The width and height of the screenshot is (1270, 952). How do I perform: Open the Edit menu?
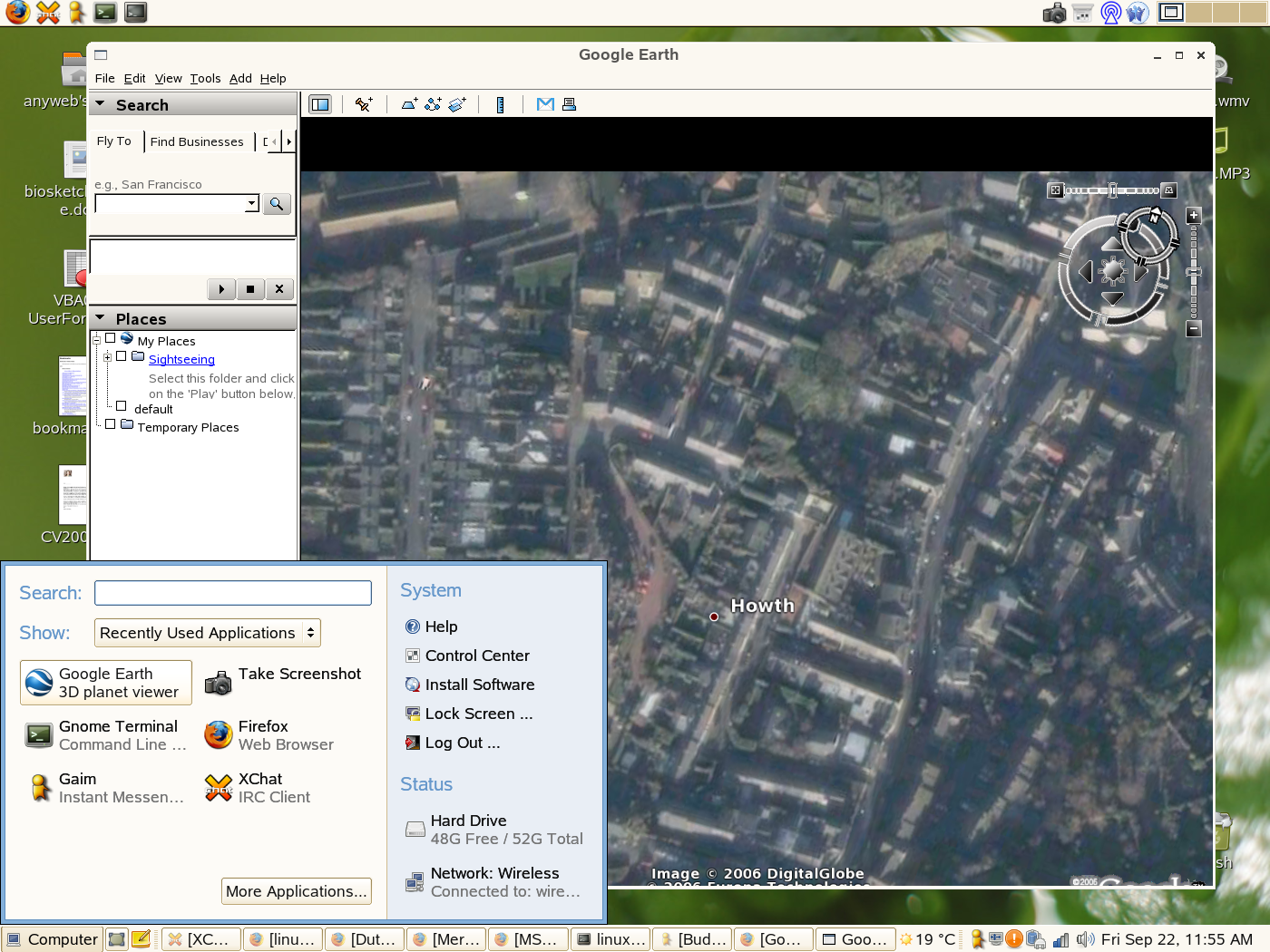(x=135, y=79)
